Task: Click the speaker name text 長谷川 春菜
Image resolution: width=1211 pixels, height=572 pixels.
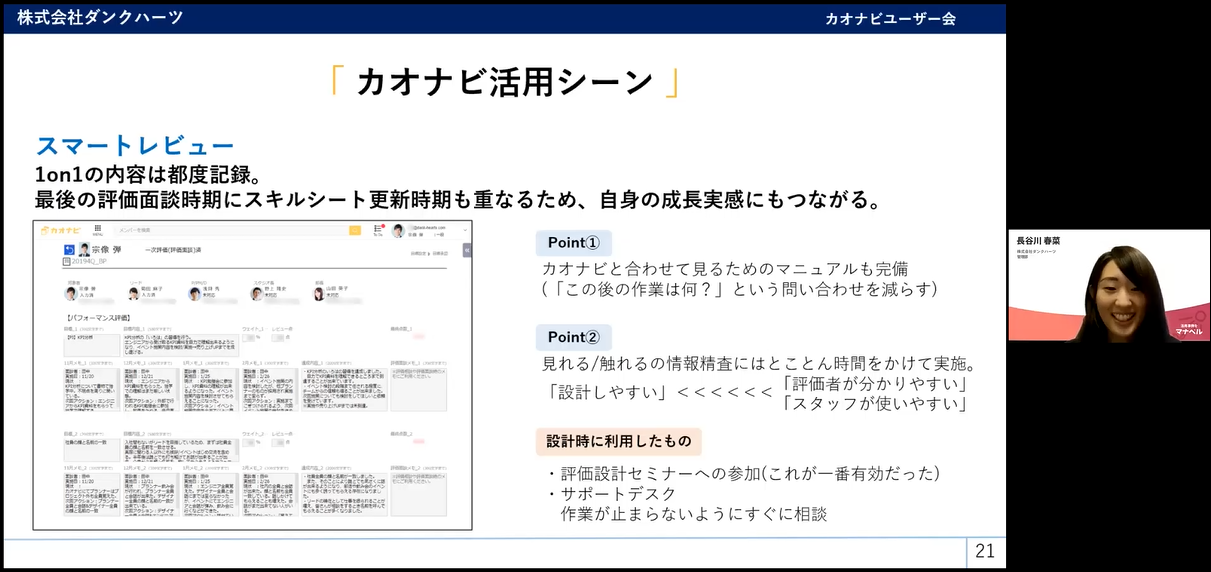Action: [x=1036, y=241]
